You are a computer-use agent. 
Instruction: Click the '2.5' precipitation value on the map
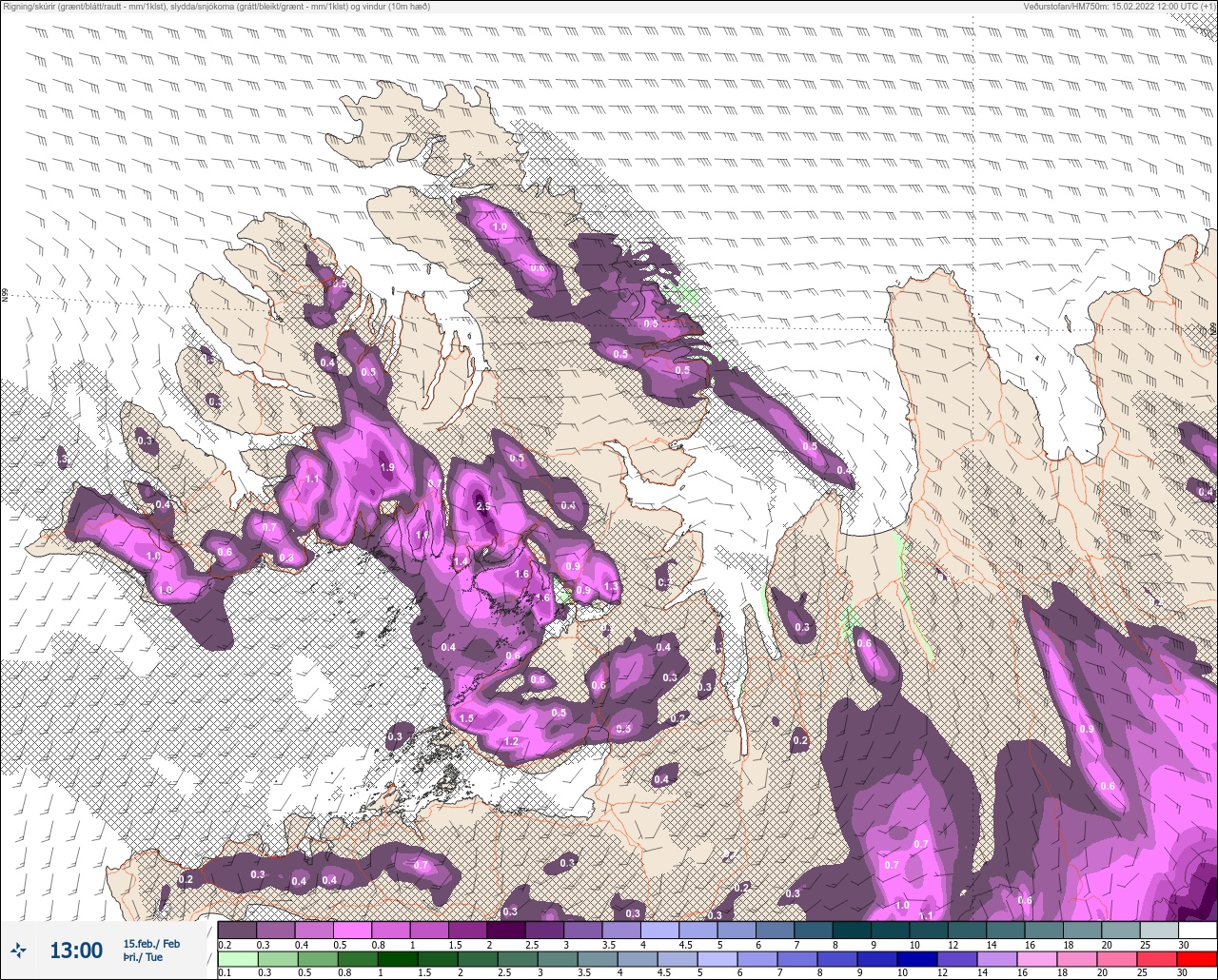click(483, 506)
